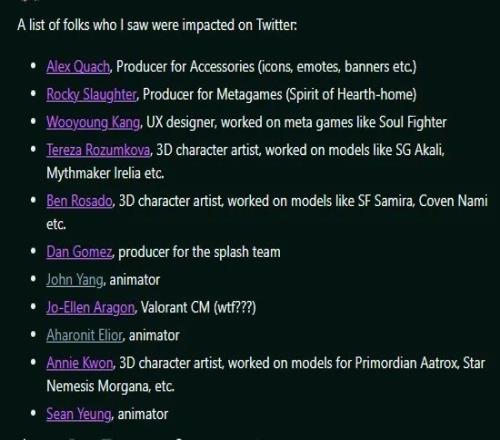The width and height of the screenshot is (500, 440).
Task: Click the 'Mythmaker Irelia etc.' line
Action: (x=105, y=173)
